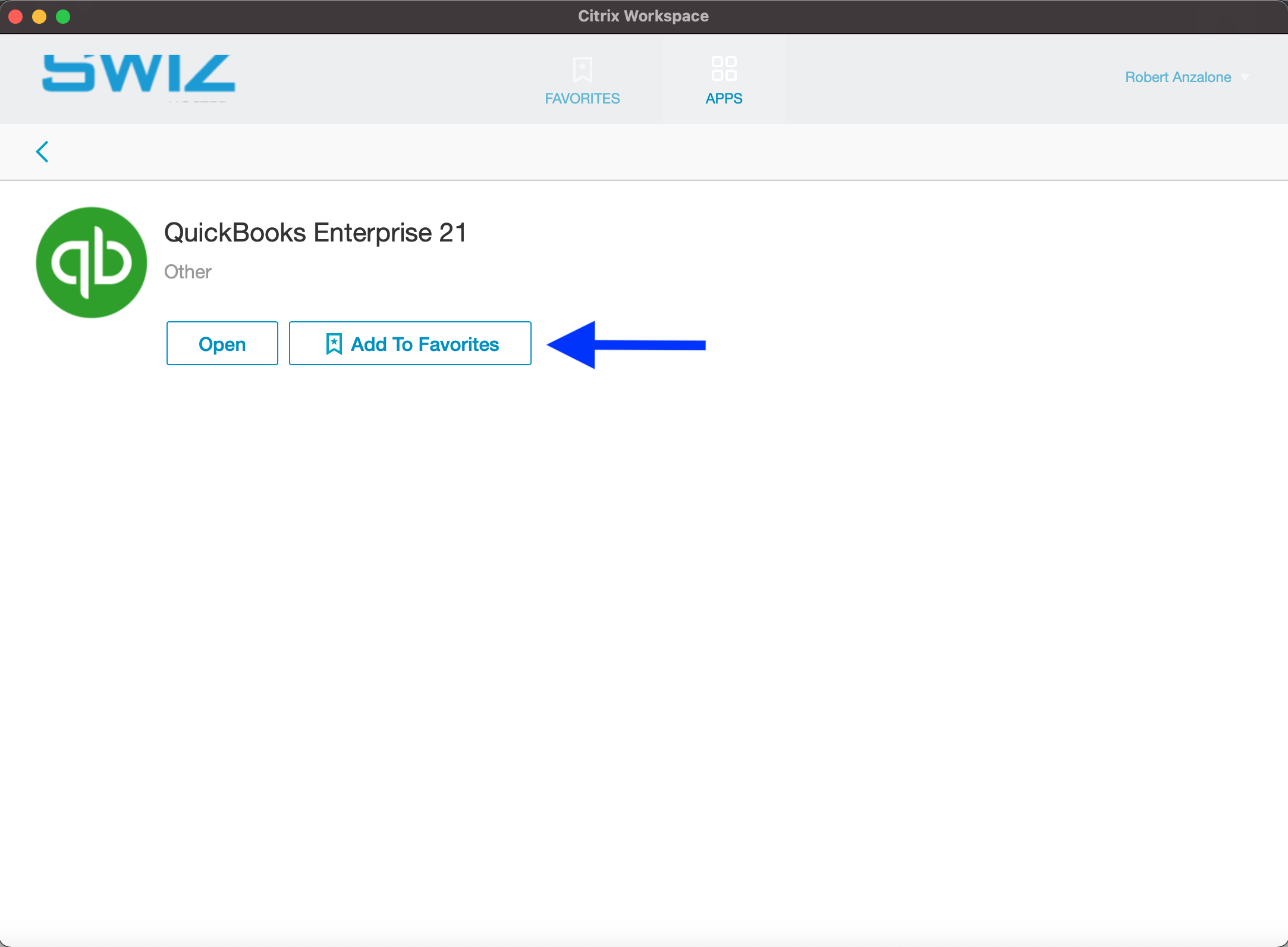Click the QuickBooks Enterprise 21 icon
Viewport: 1288px width, 947px height.
coord(90,261)
